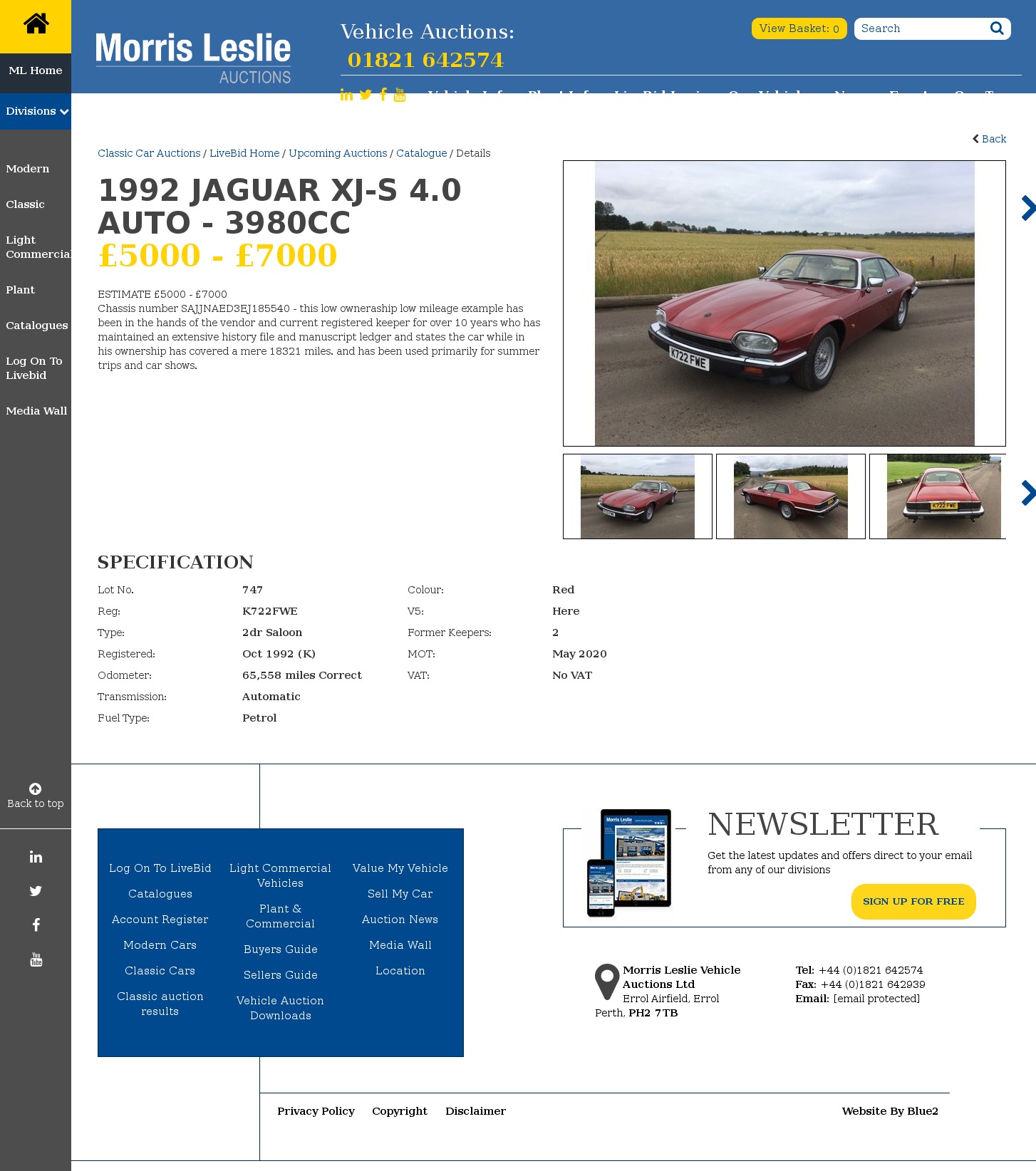Screen dimensions: 1036x1171
Task: Open Catalogue breadcrumb link
Action: [x=422, y=153]
